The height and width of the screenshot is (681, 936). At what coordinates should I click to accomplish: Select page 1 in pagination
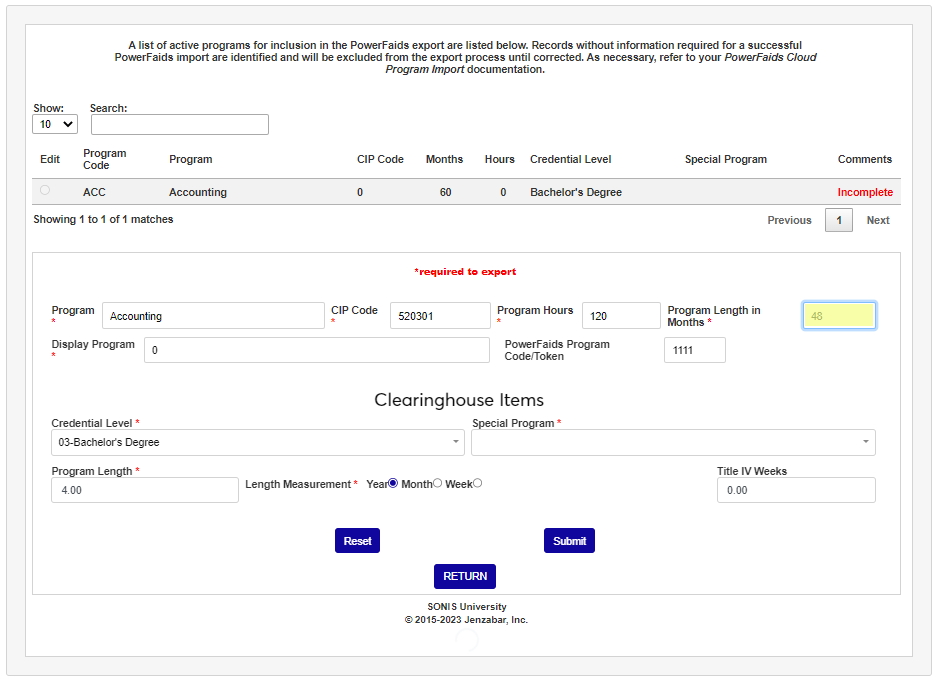pyautogui.click(x=838, y=220)
